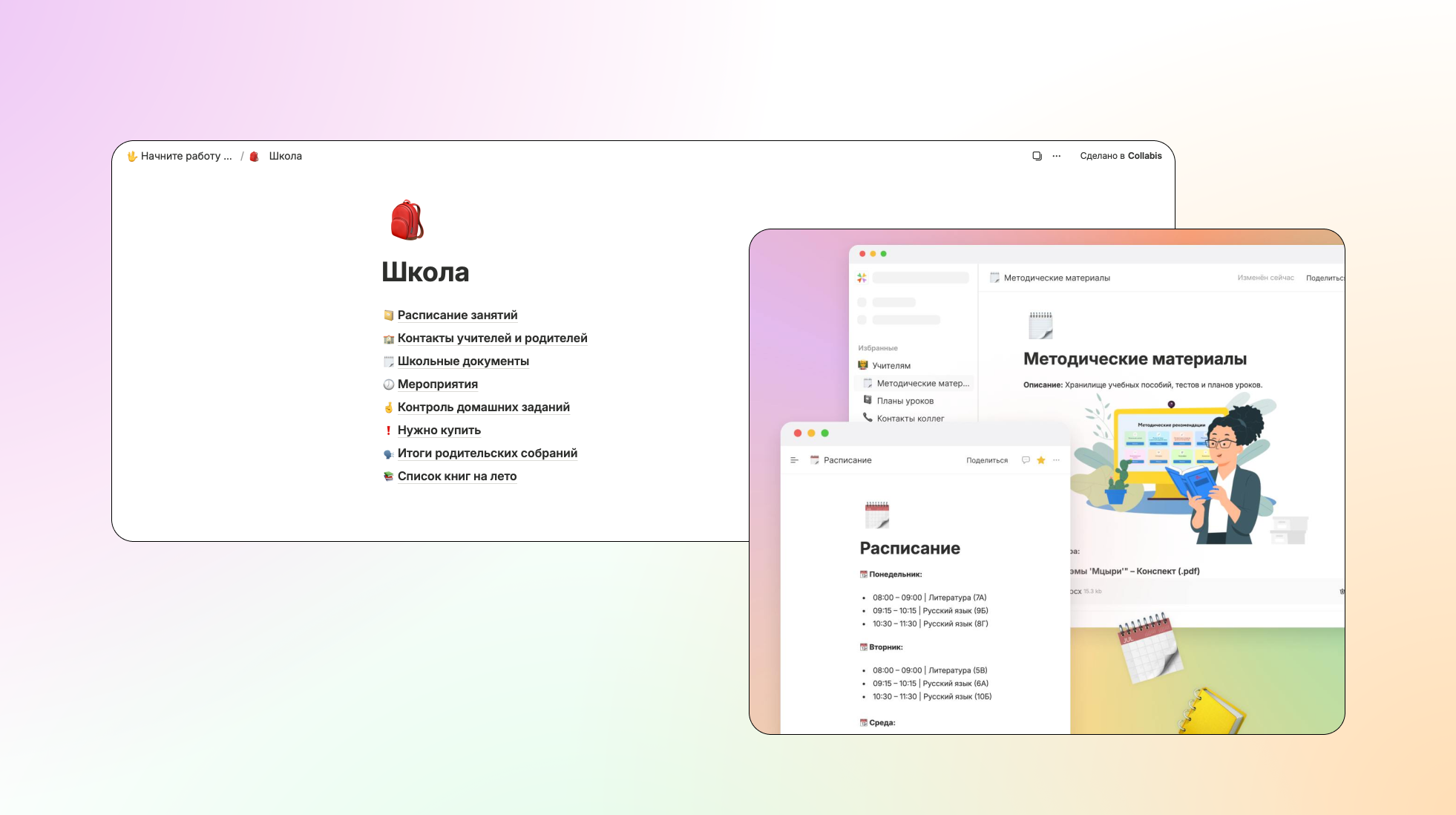The width and height of the screenshot is (1456, 815).
Task: Open the Список книг на лето link
Action: click(456, 477)
